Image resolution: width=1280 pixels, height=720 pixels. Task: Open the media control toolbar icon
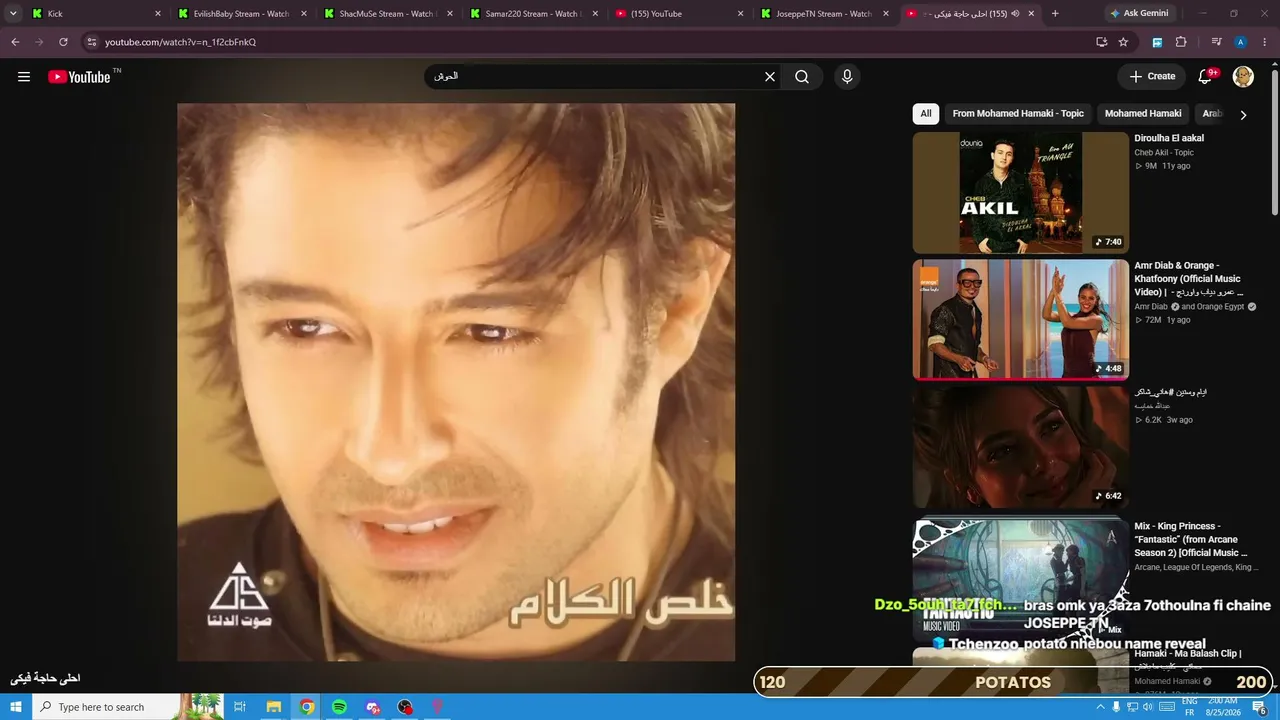coord(1216,42)
